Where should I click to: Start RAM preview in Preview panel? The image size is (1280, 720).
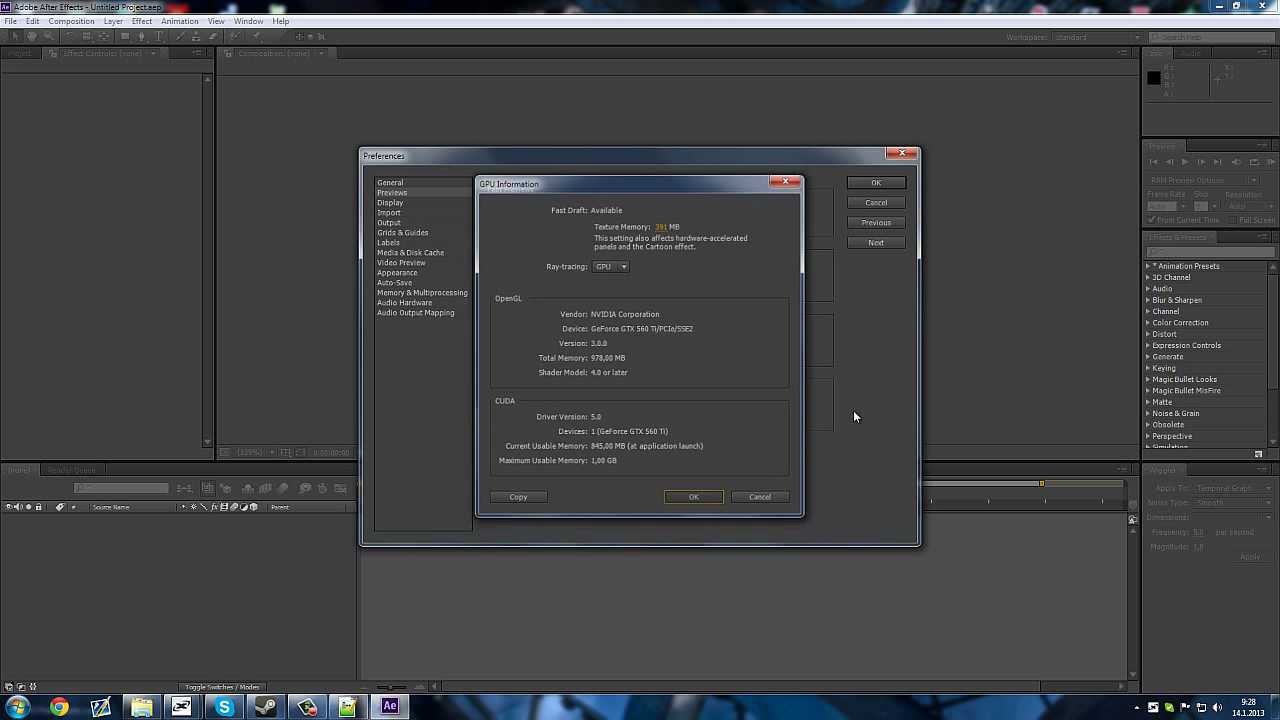pyautogui.click(x=1271, y=162)
